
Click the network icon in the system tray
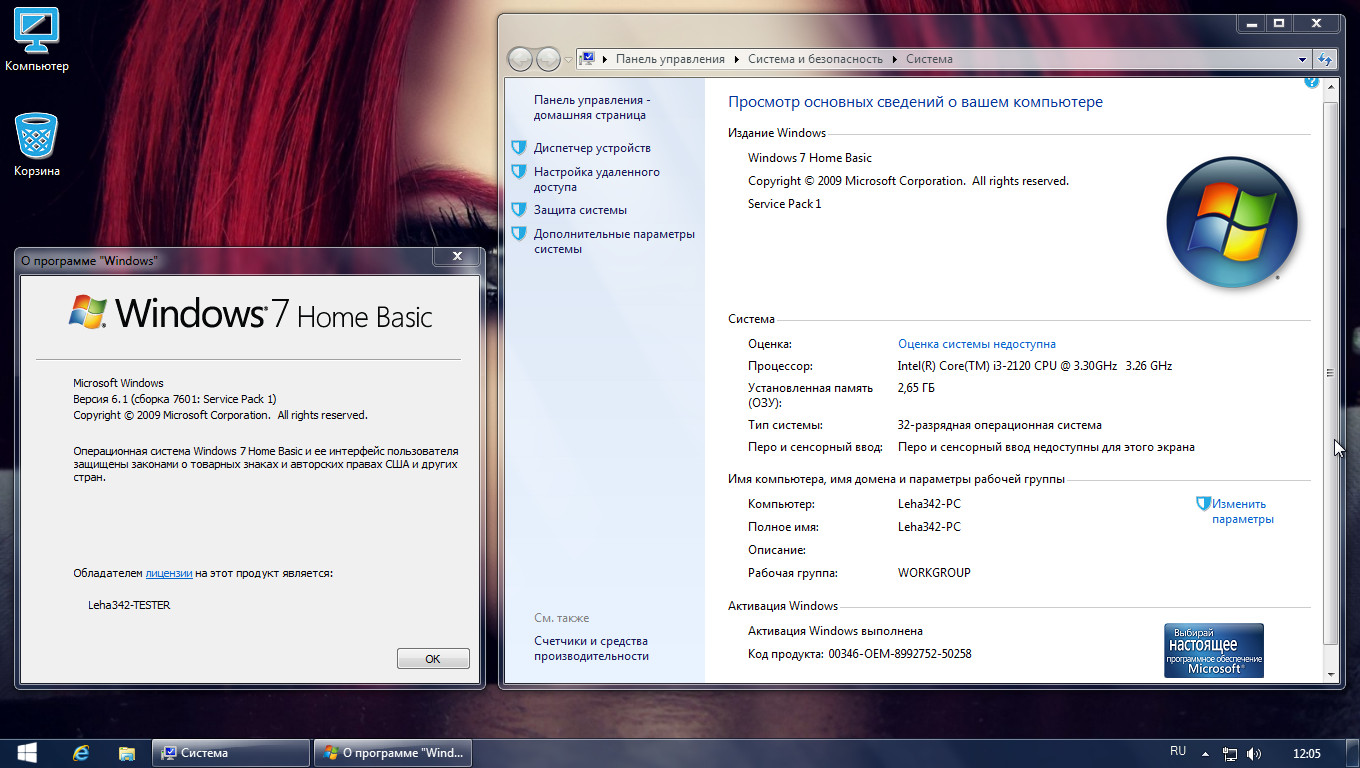[1230, 753]
